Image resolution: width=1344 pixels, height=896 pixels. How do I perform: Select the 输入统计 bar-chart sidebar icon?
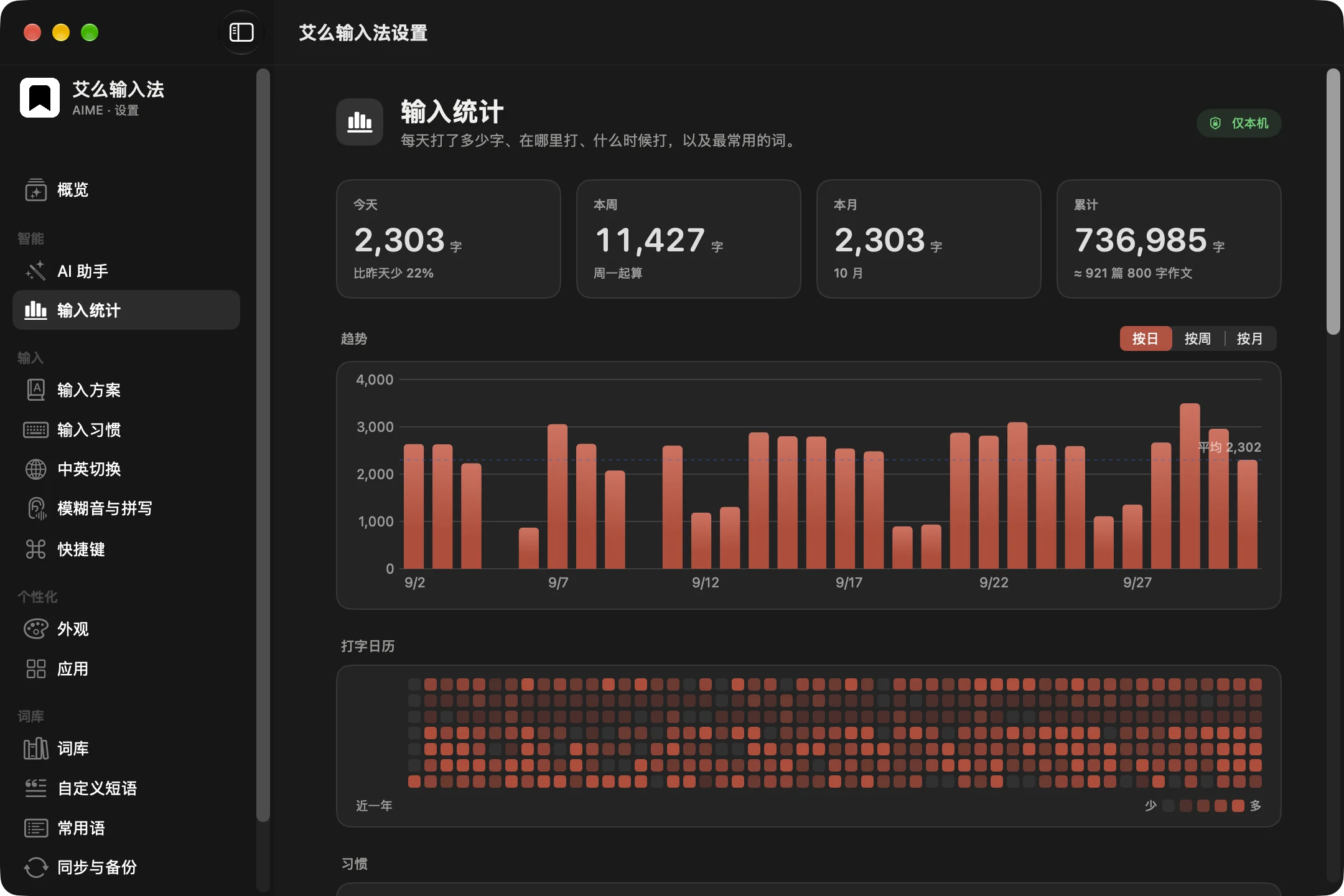[x=35, y=310]
